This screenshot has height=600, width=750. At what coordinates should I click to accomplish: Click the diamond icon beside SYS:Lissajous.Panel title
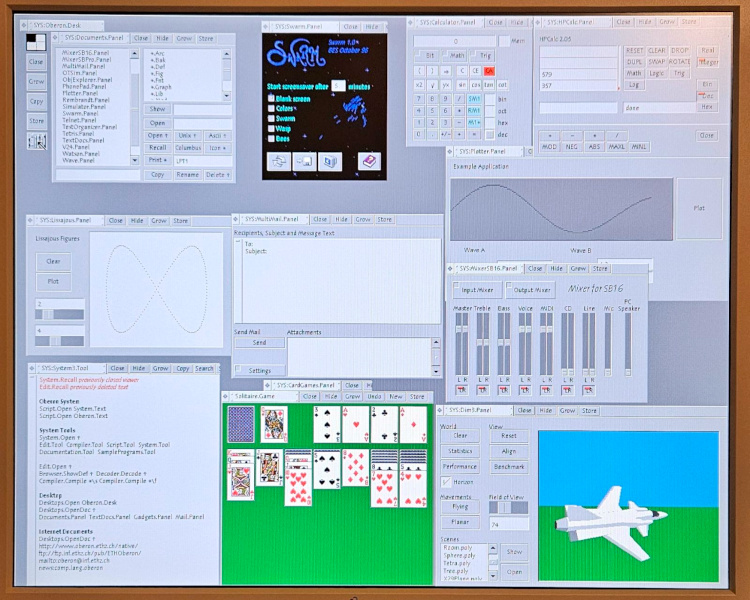[x=30, y=220]
